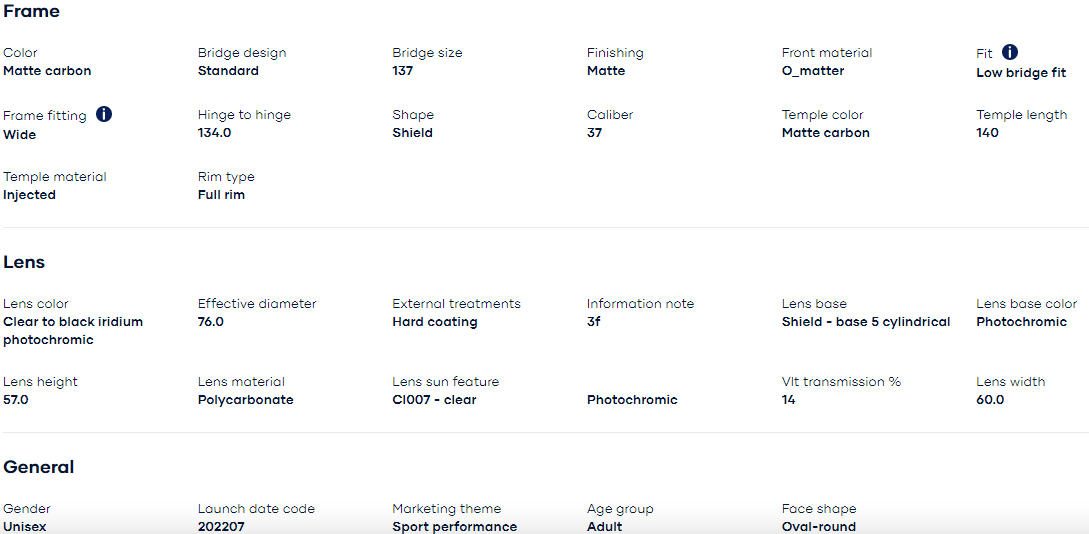Click the Shield - base 5 cylindrical value
Viewport: 1089px width, 534px height.
(x=865, y=322)
